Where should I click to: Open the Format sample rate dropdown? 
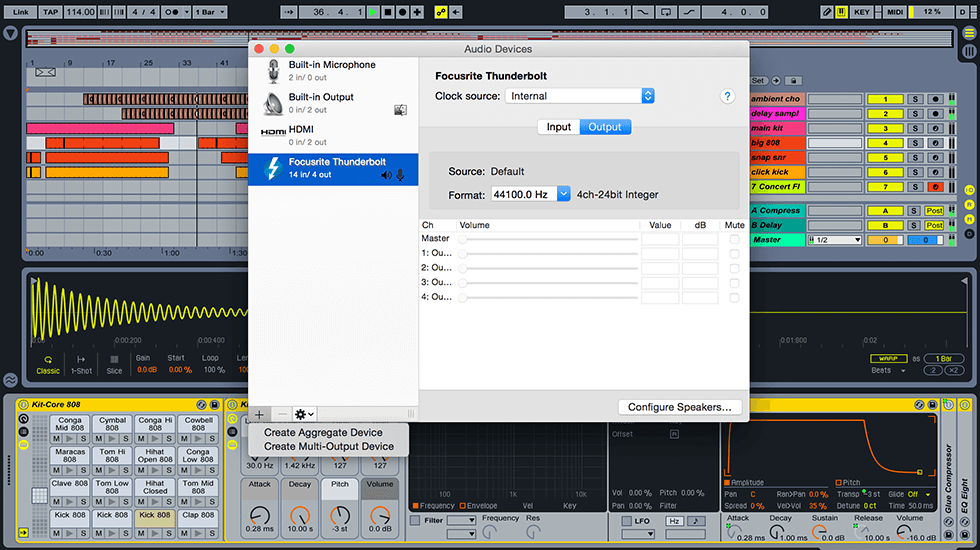(x=530, y=194)
